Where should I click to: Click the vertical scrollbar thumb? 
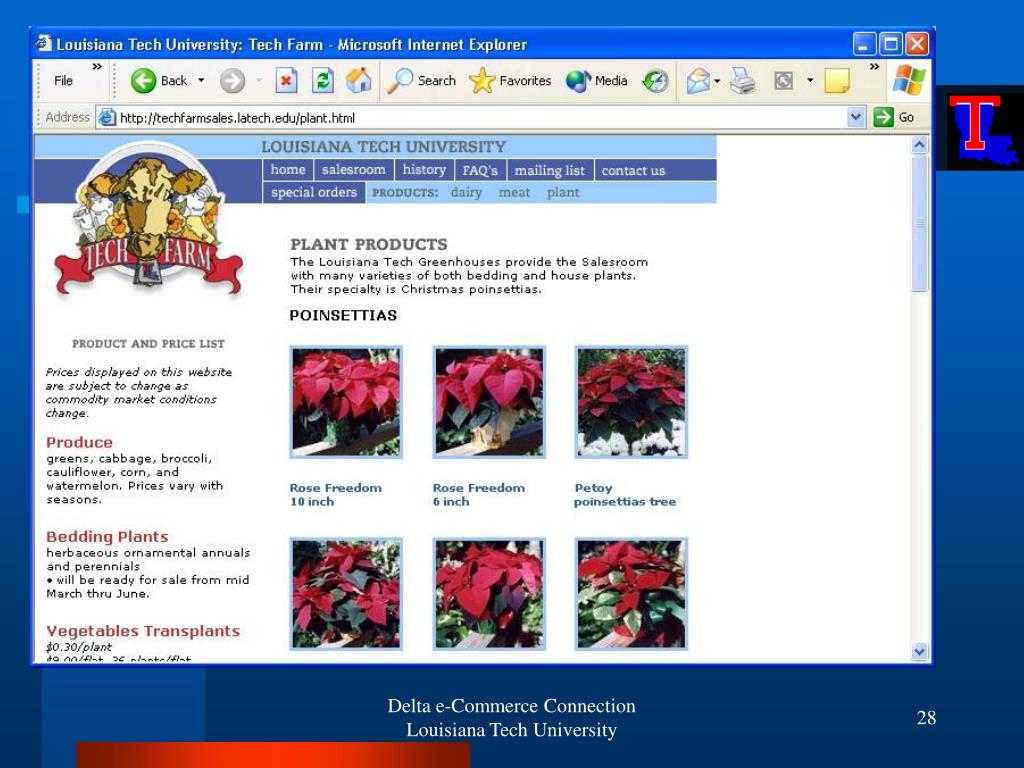(x=920, y=223)
